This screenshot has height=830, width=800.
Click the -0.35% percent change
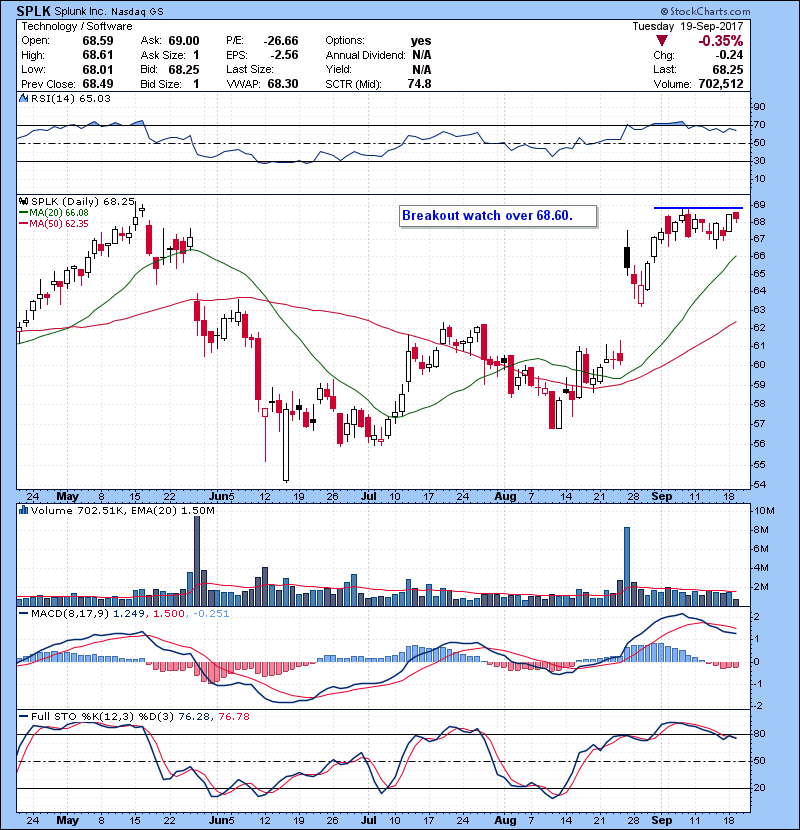click(721, 41)
